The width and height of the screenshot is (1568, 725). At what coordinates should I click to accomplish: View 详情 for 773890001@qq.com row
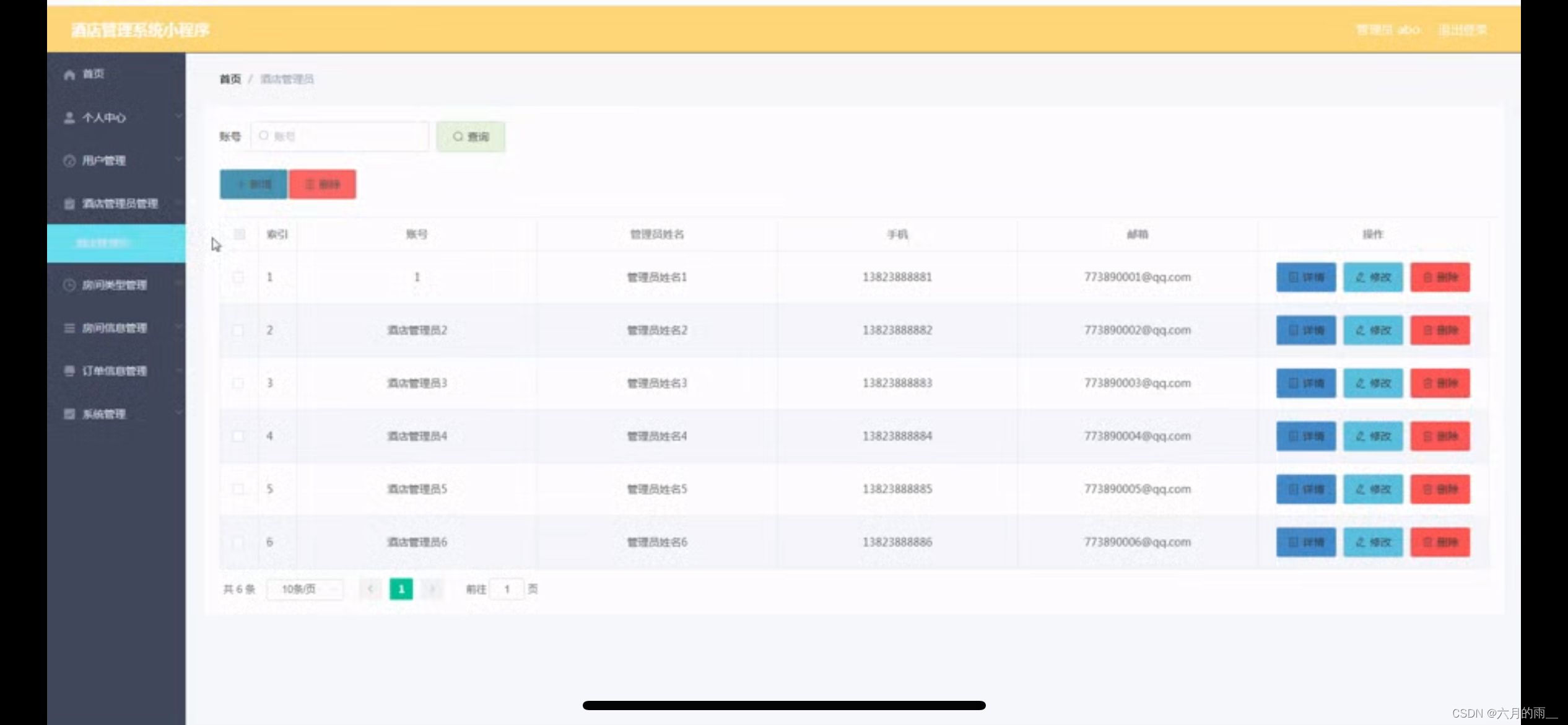(x=1306, y=277)
